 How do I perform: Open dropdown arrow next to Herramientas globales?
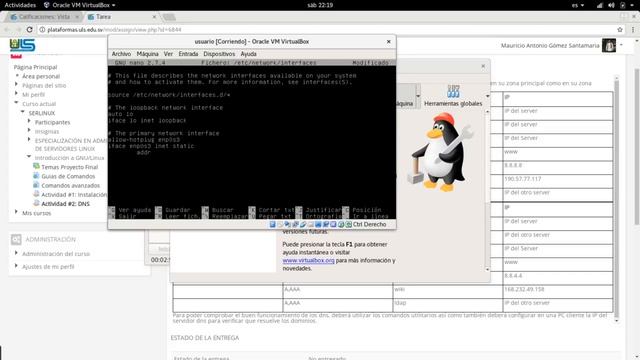pyautogui.click(x=487, y=96)
